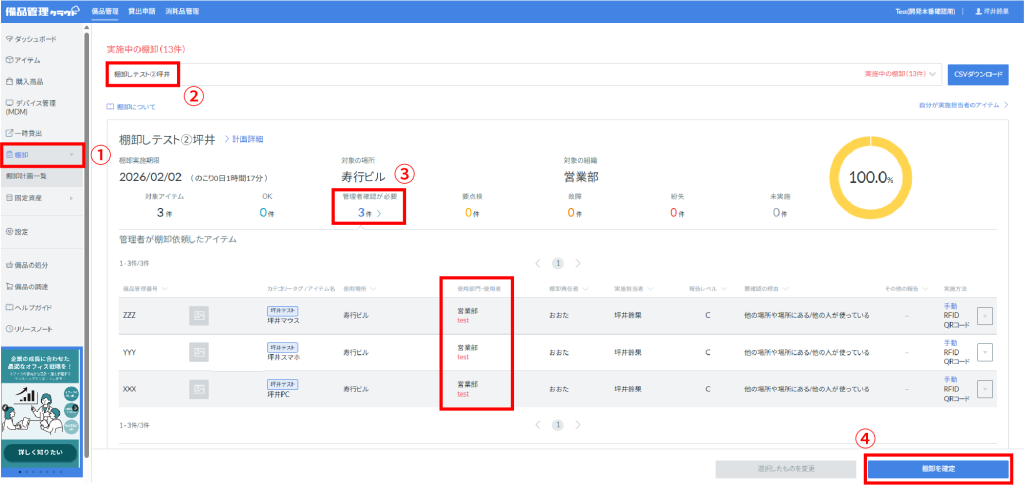Open the 計画詳細 link

245,138
